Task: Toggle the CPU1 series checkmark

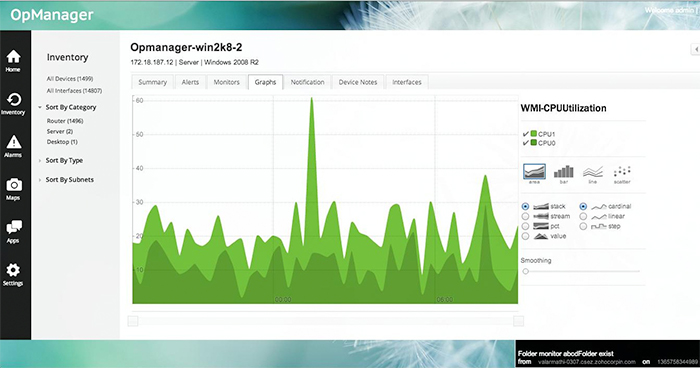Action: pyautogui.click(x=525, y=133)
